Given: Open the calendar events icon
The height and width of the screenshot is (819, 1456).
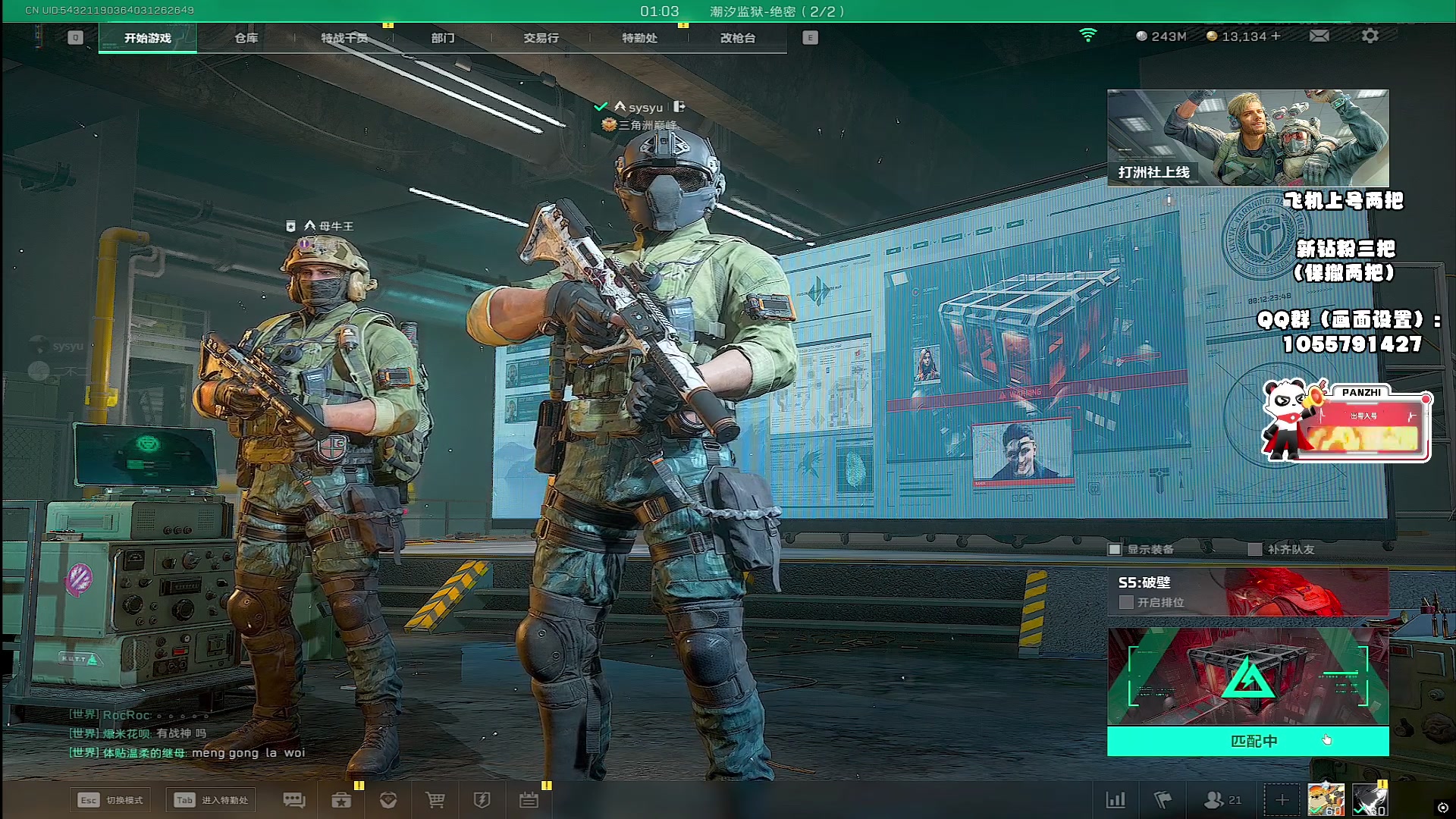Looking at the screenshot, I should click(x=529, y=800).
